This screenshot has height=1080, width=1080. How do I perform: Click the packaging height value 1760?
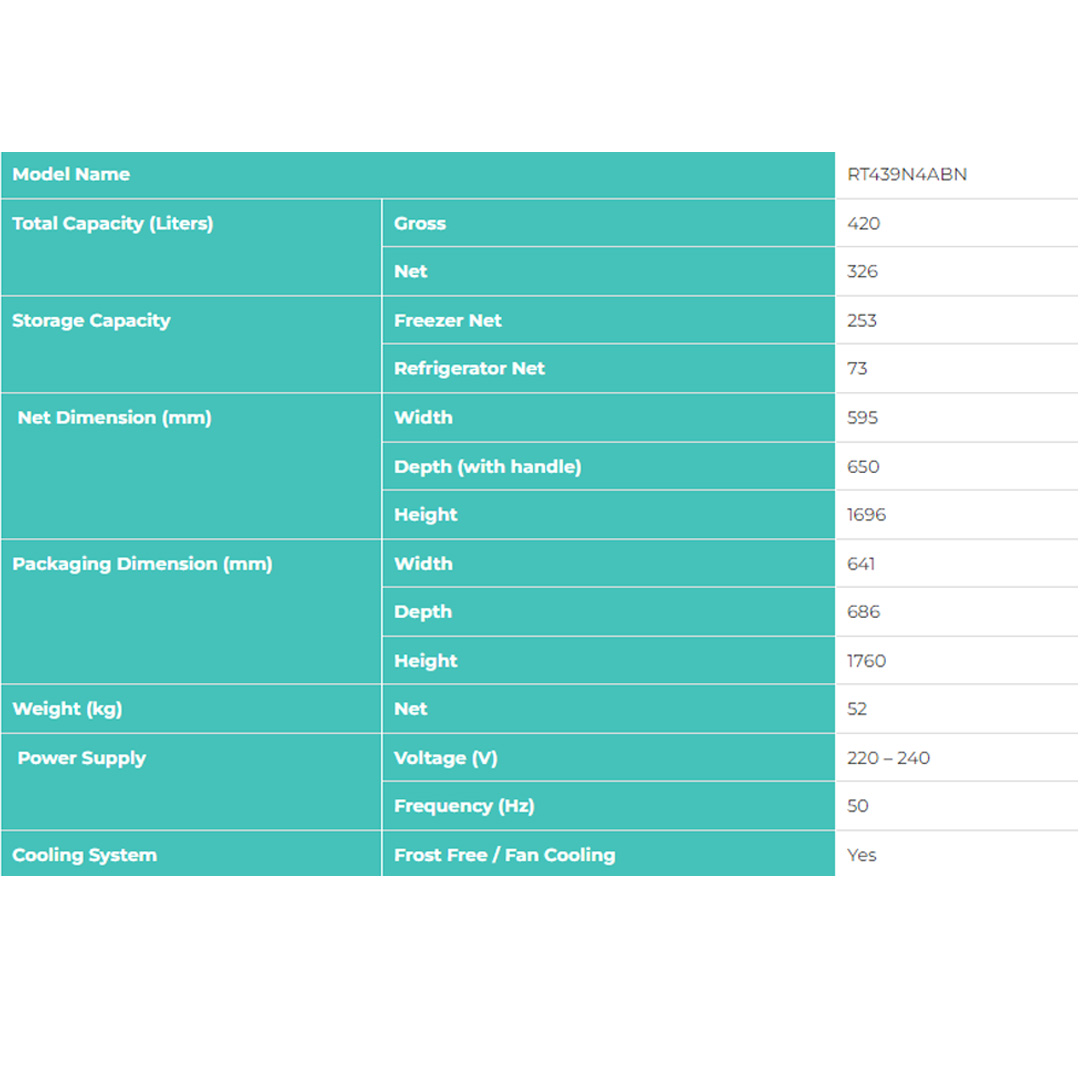tap(866, 661)
